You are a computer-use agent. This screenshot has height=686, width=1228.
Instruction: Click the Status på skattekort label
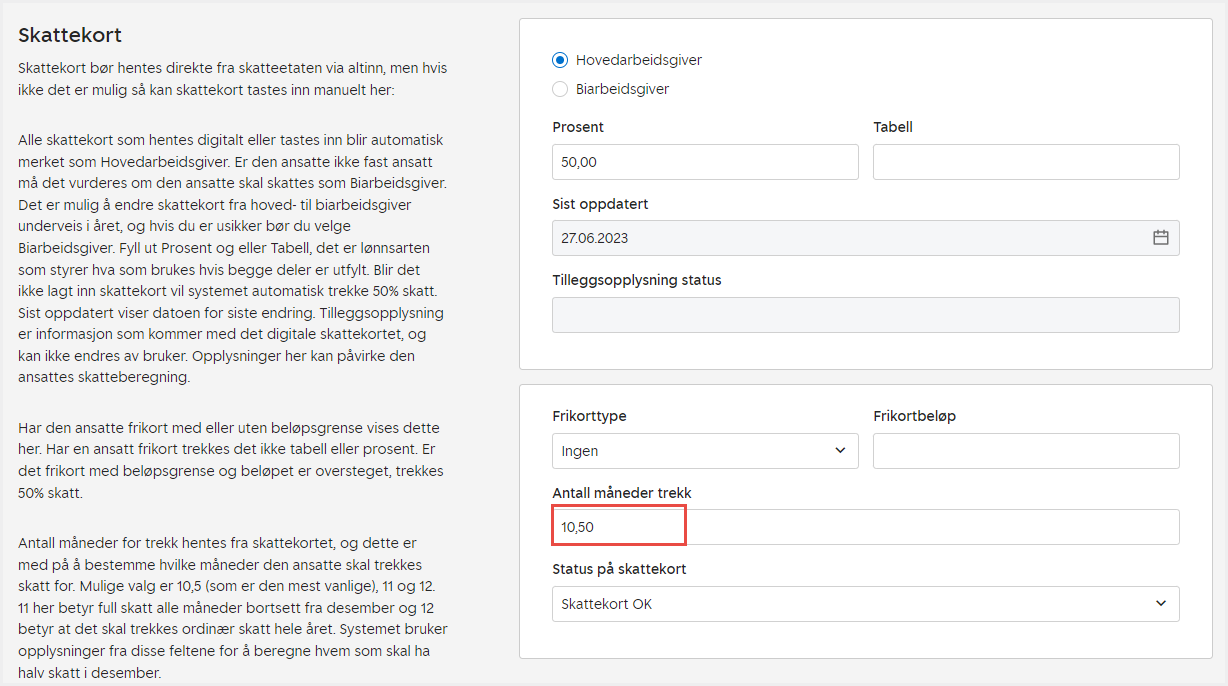pos(619,569)
